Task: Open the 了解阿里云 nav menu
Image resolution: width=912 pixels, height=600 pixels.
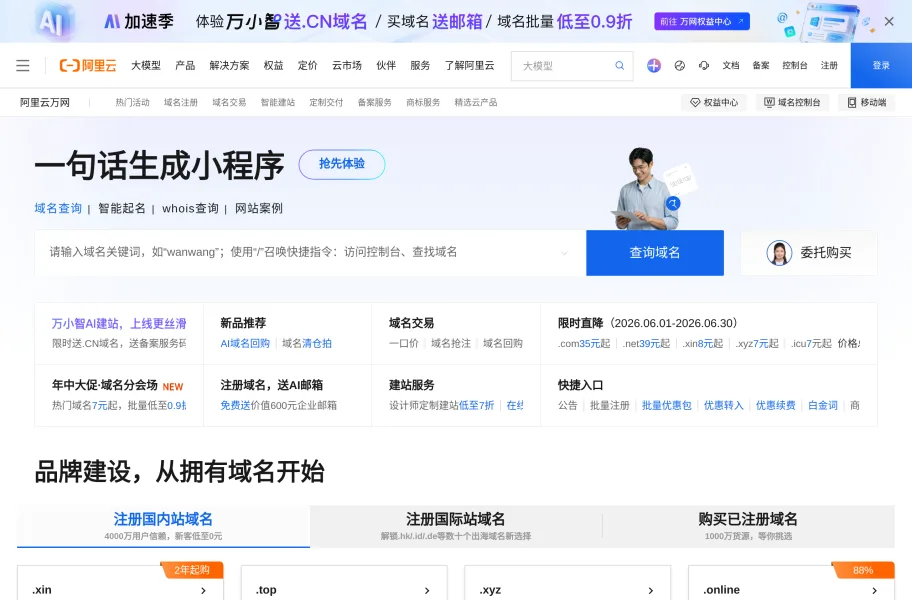Action: point(469,66)
